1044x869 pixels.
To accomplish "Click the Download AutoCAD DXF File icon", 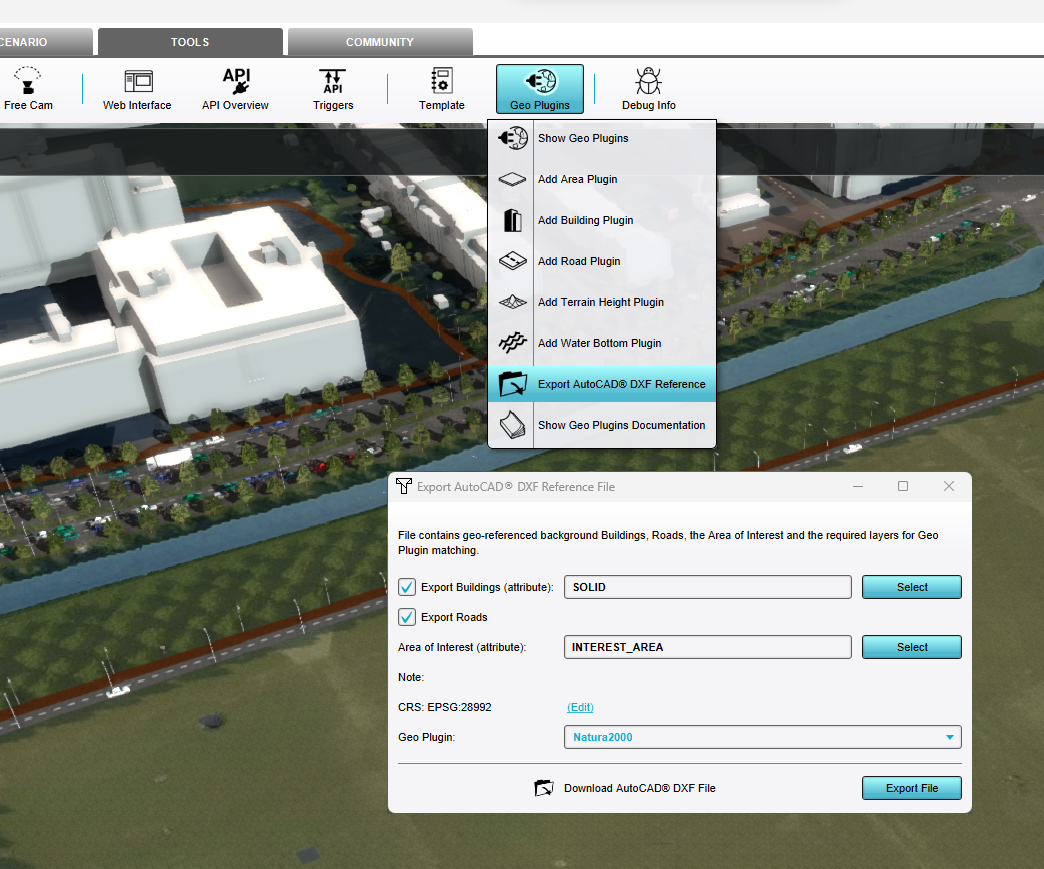I will (x=544, y=788).
